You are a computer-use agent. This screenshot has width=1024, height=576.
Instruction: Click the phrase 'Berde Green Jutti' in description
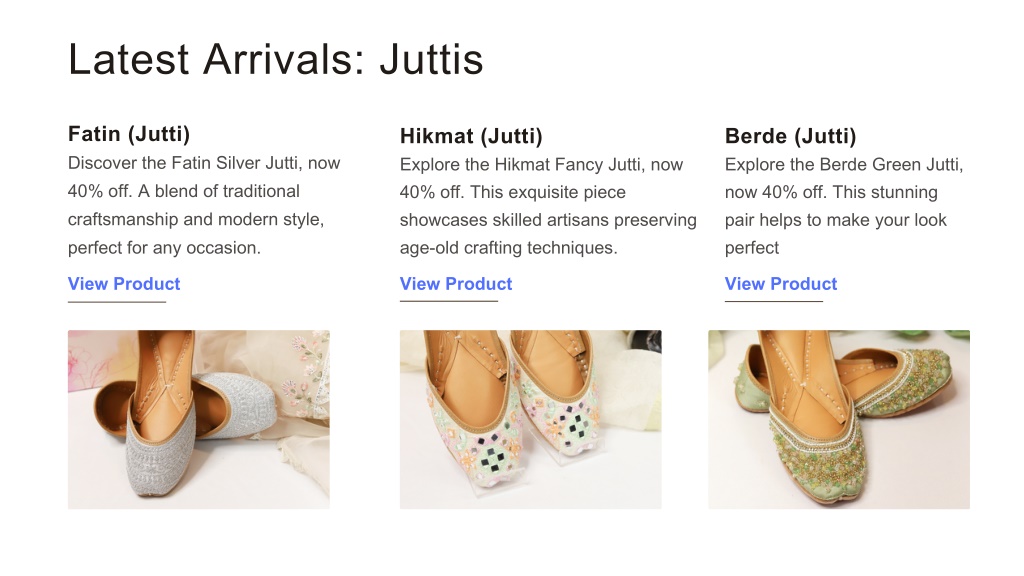point(889,165)
